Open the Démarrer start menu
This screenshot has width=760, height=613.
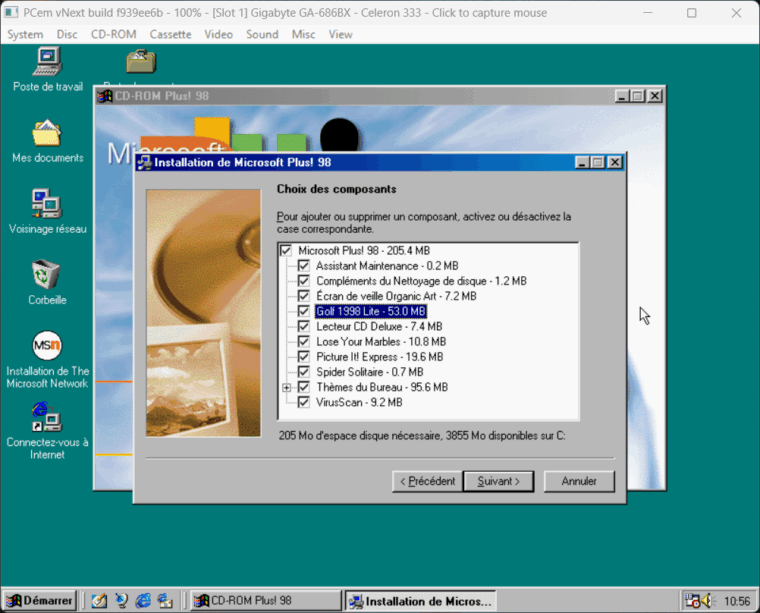click(40, 601)
